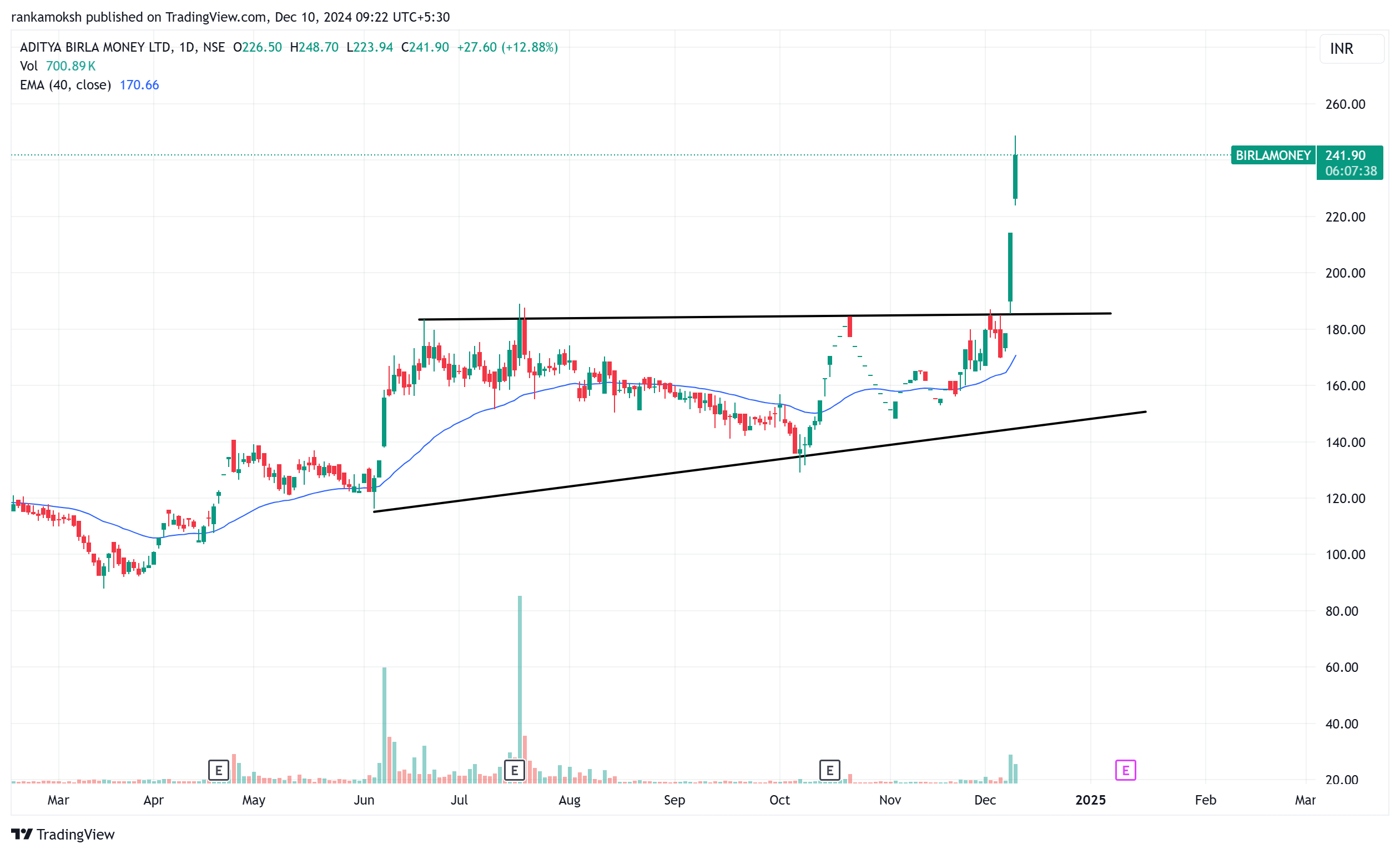Click the Nov label on time axis
Screen dimensions: 1400x854
(x=890, y=800)
